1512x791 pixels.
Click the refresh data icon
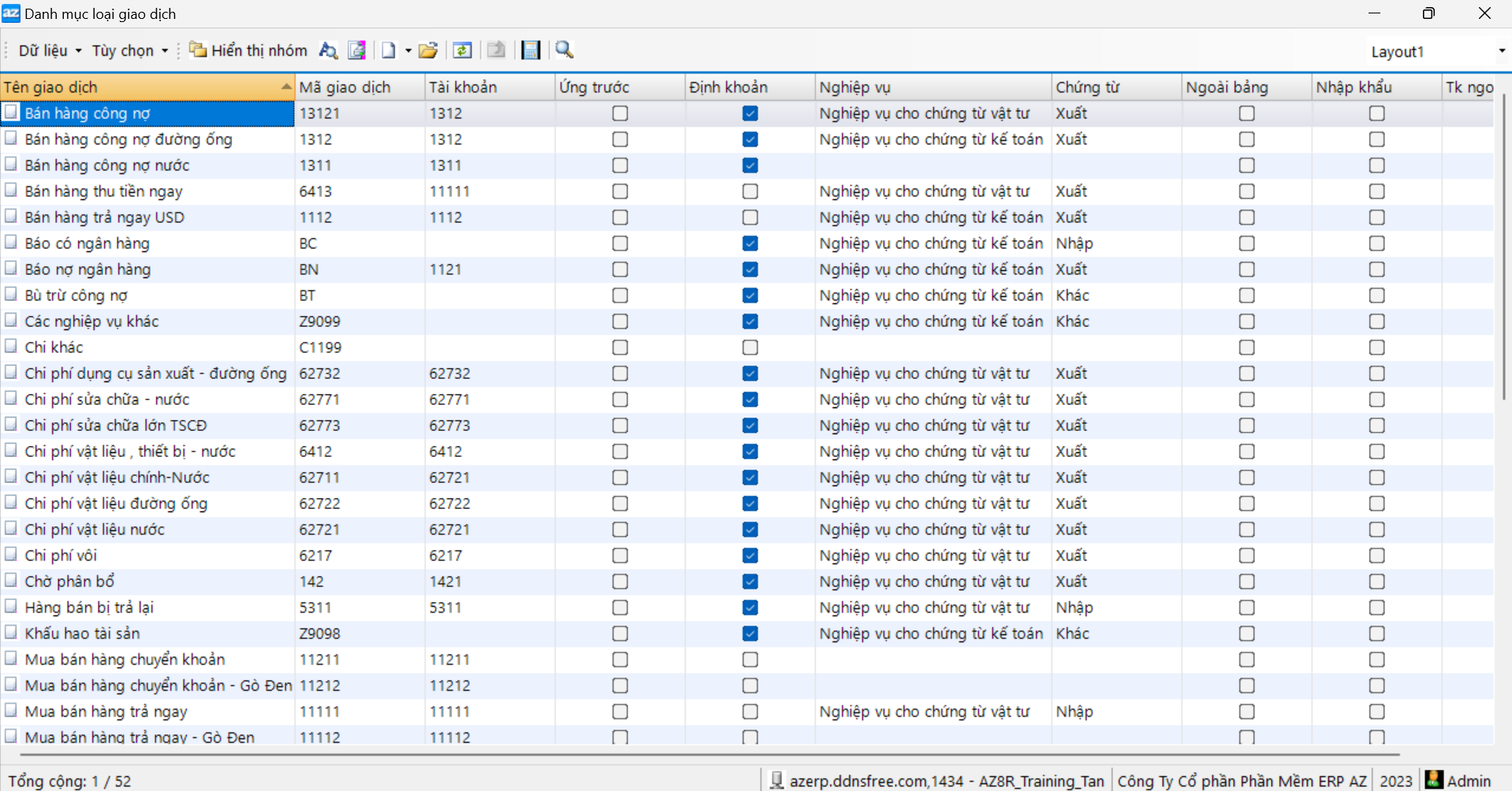pos(463,50)
